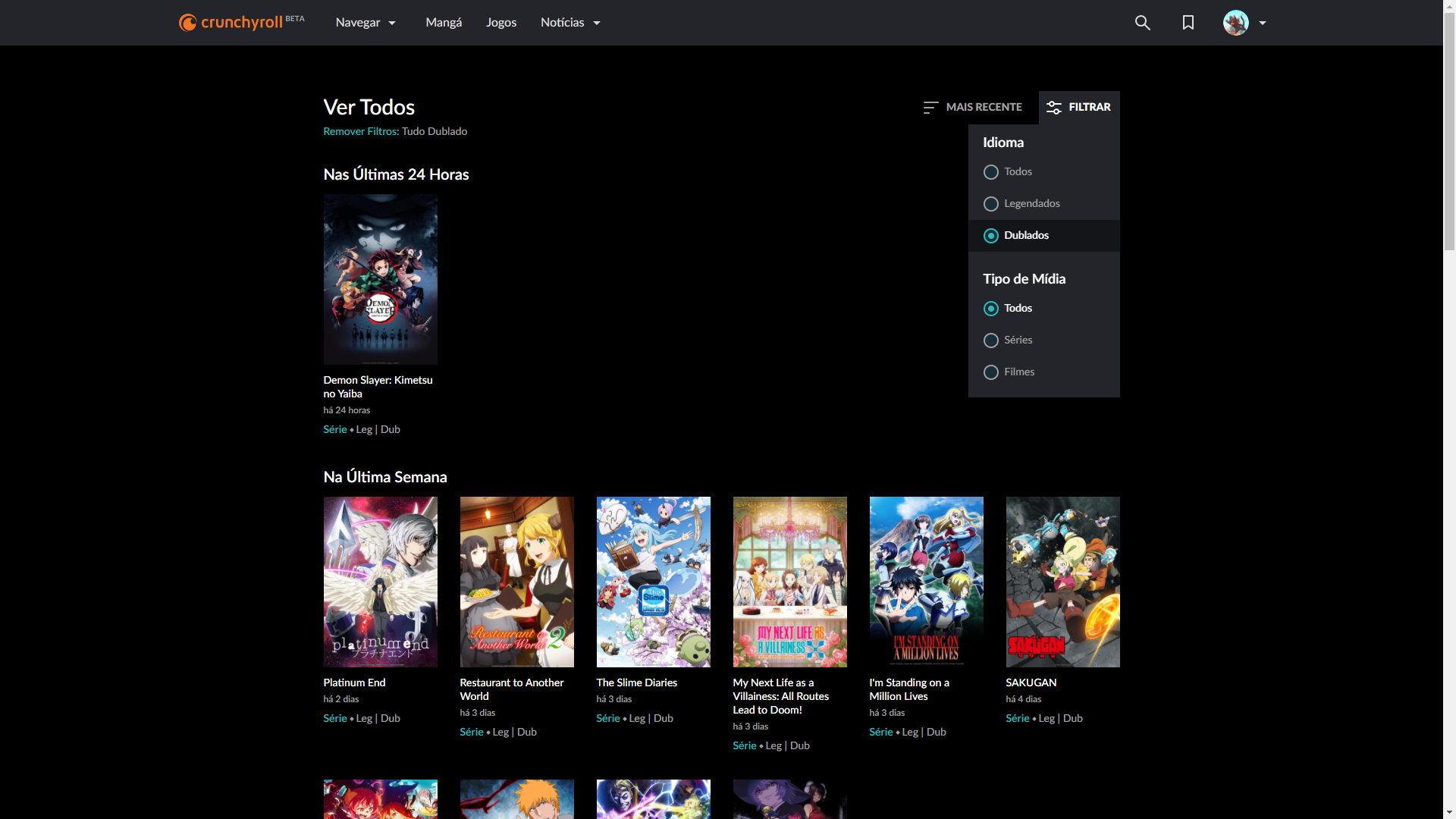Open the search magnifier icon
This screenshot has width=1456, height=819.
1142,23
